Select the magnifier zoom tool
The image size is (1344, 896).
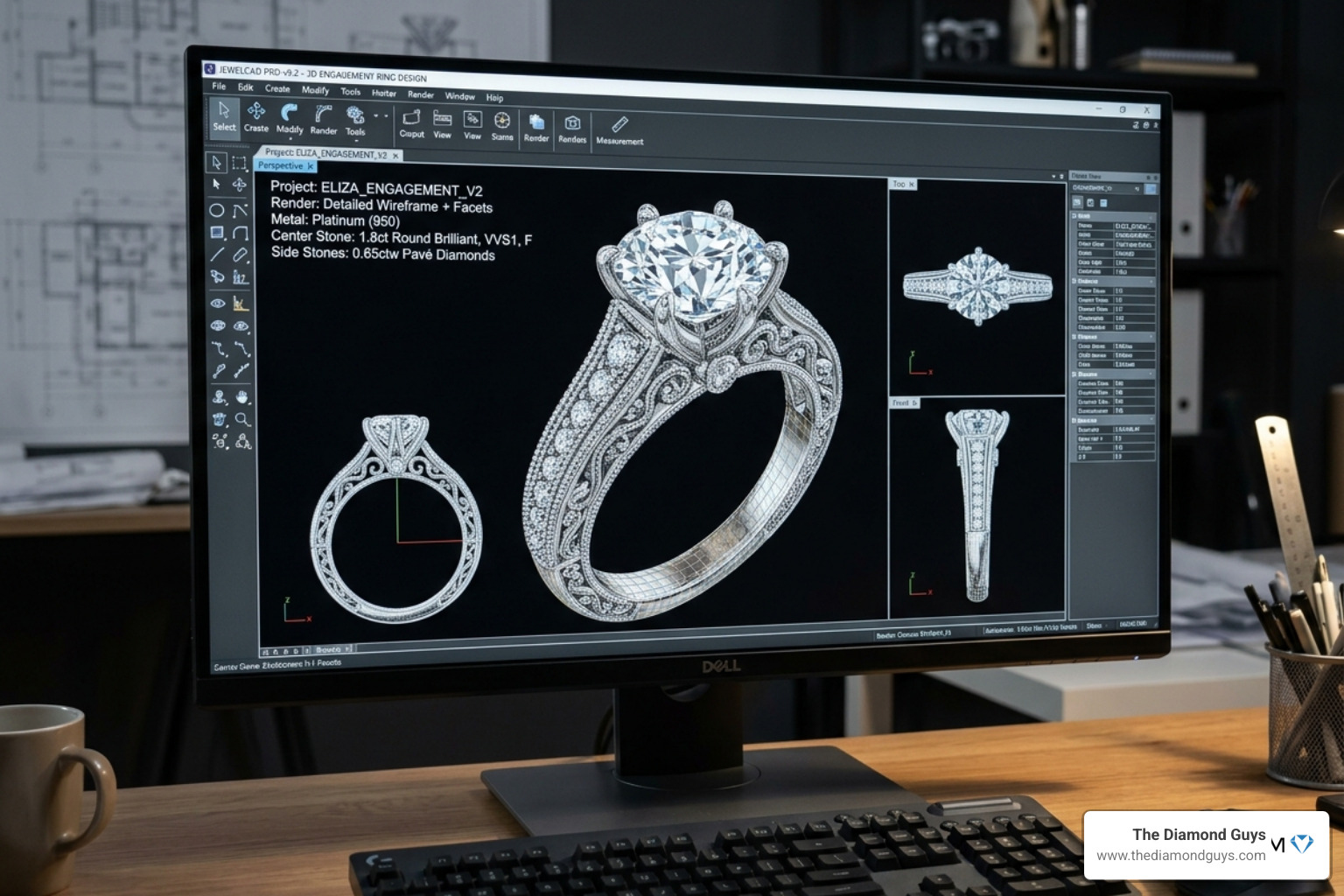242,420
